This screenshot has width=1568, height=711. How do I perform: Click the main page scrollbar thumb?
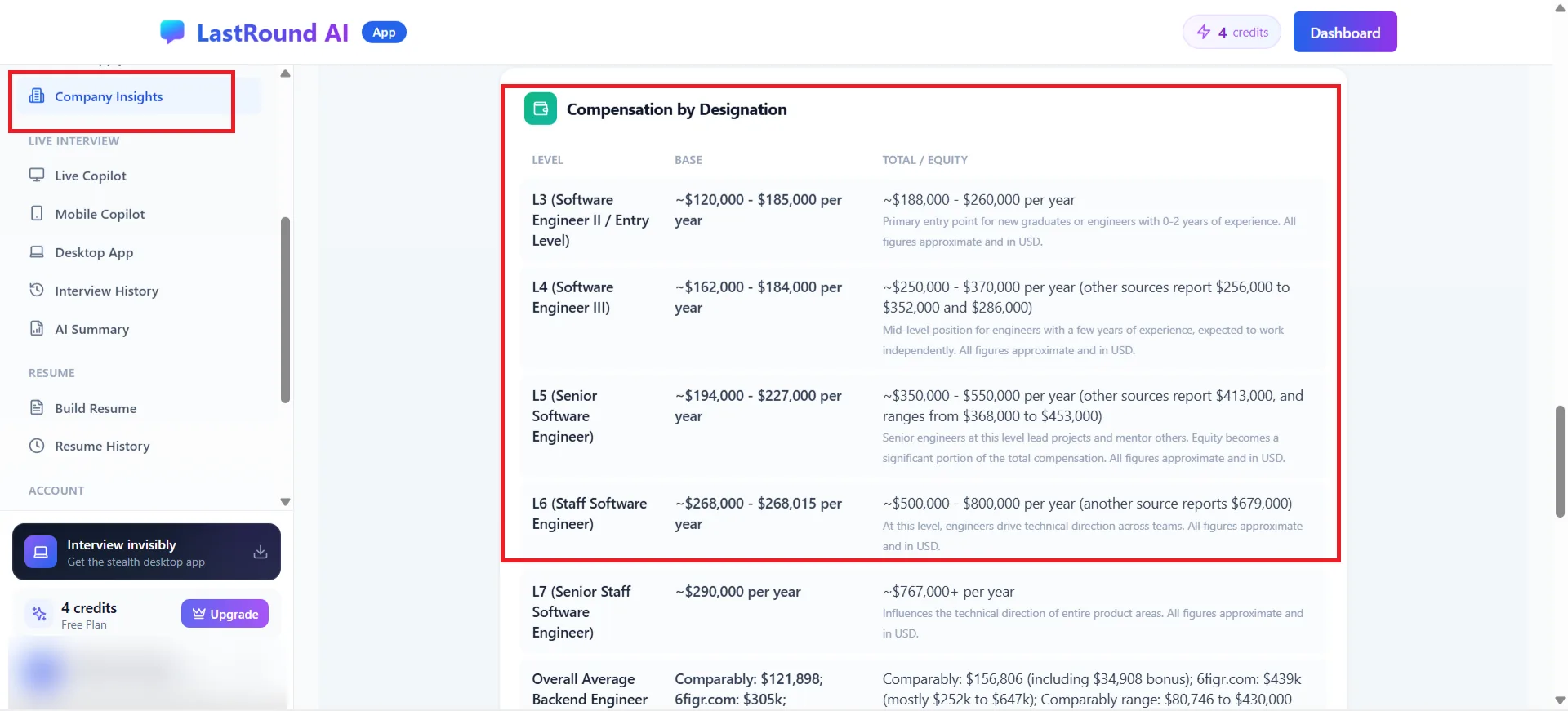coord(1560,461)
